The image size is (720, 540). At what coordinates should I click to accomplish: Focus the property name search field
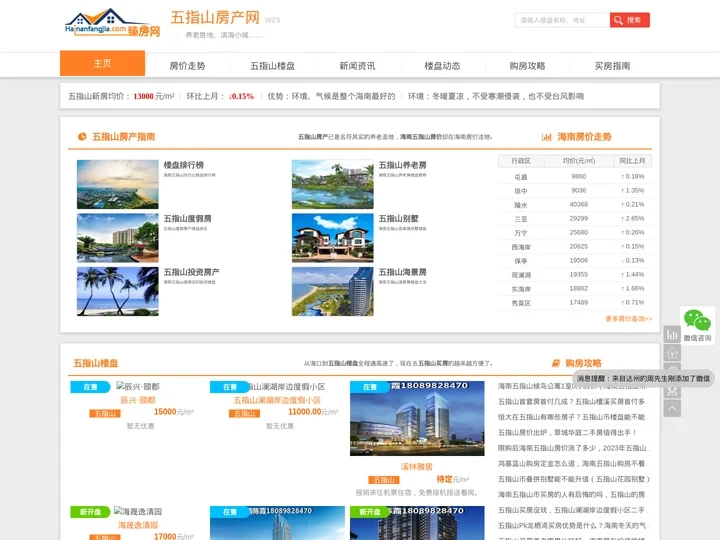[562, 20]
